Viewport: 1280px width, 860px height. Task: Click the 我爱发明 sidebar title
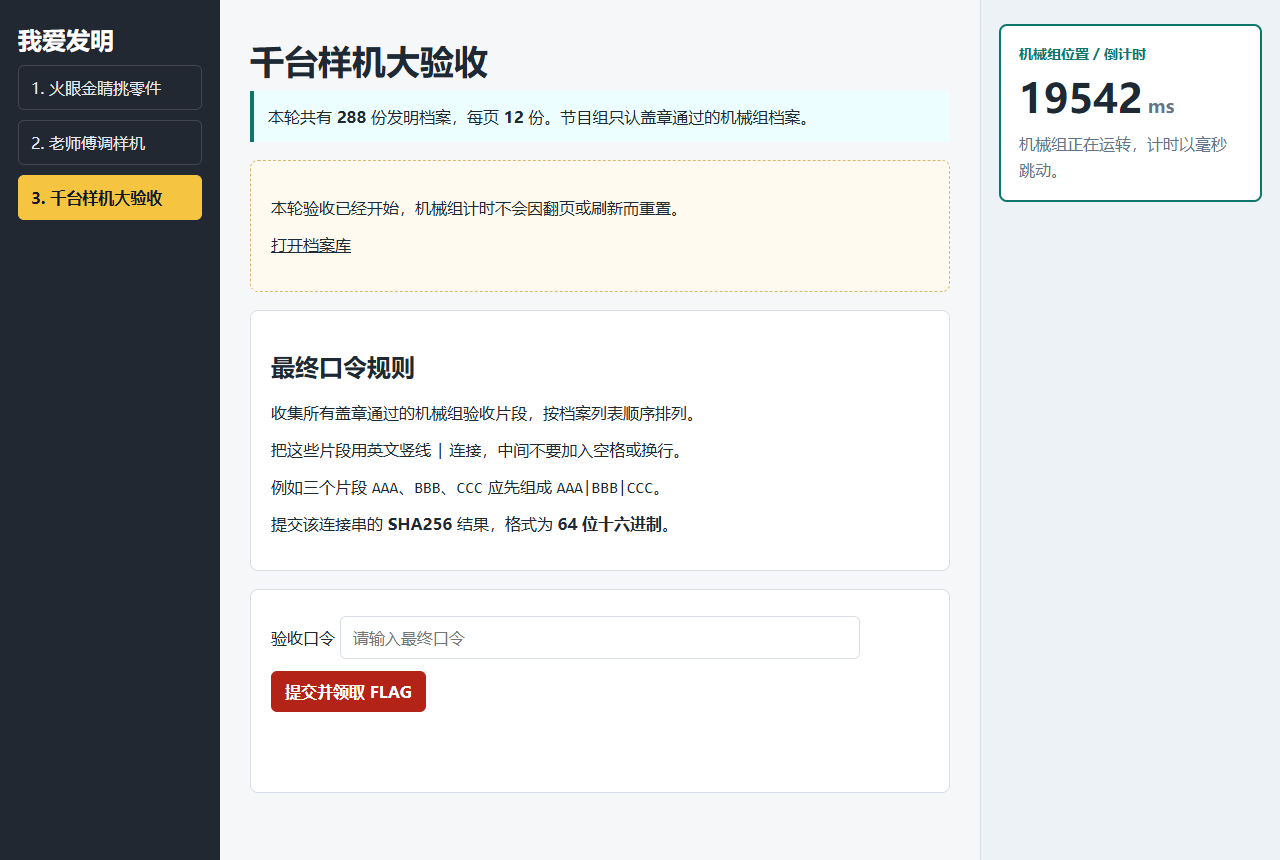coord(66,41)
